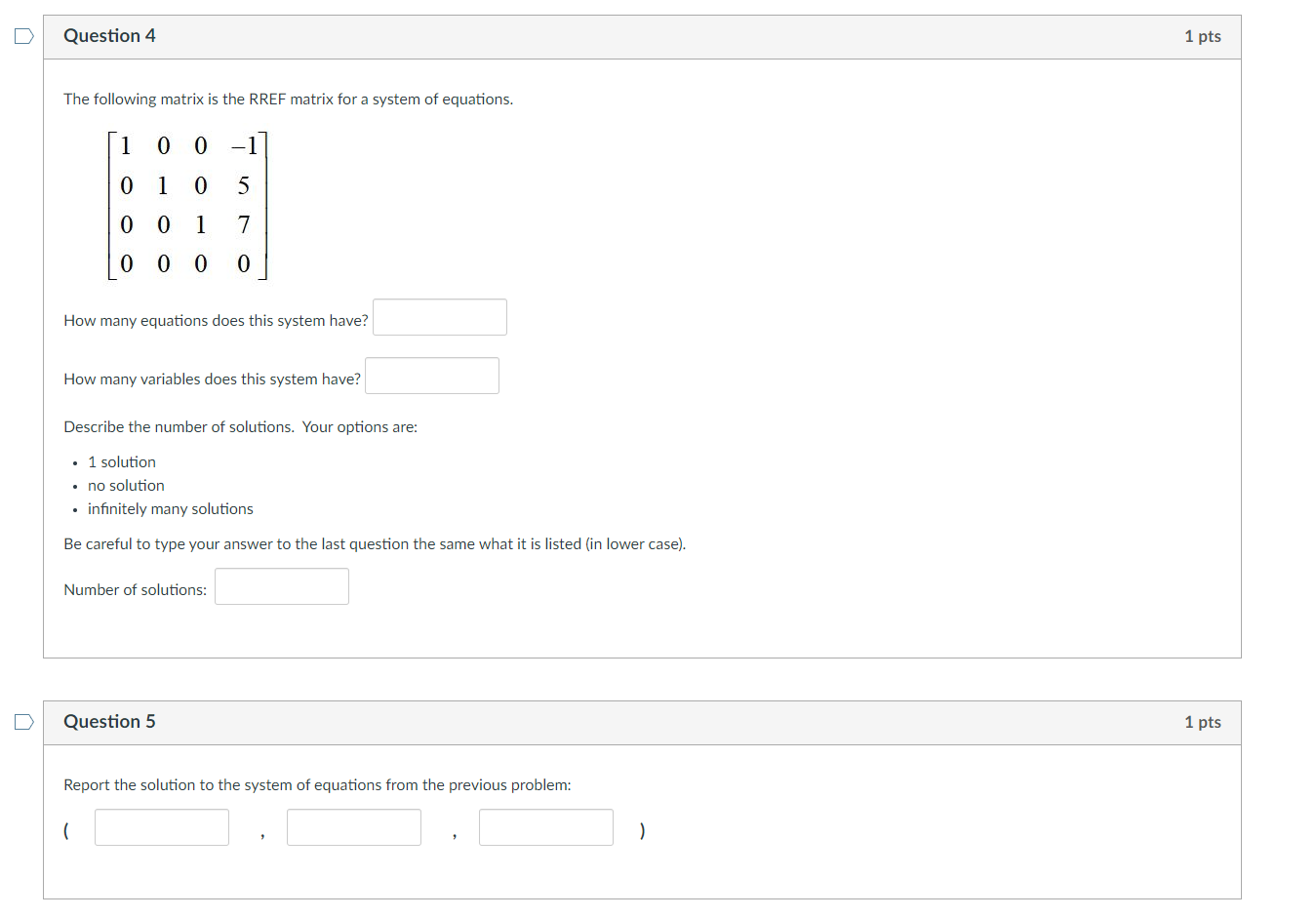Click the Number of solutions answer box
Screen dimensions: 1316x918
(x=281, y=585)
